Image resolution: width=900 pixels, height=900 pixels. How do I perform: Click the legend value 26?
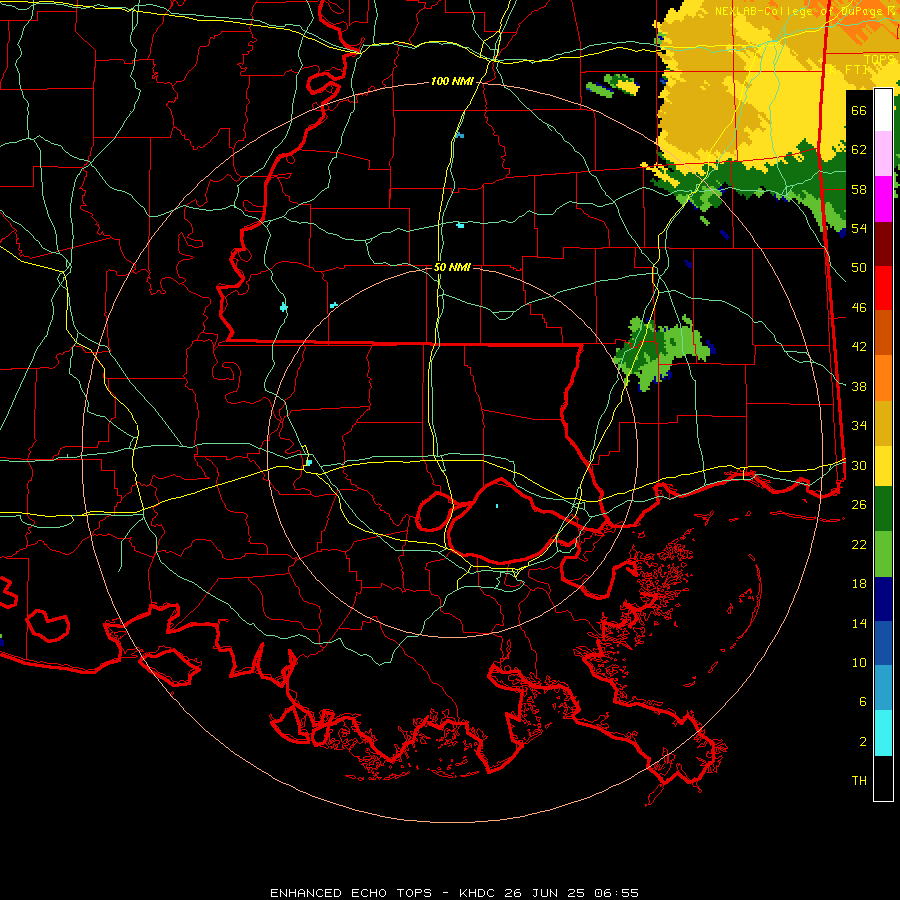click(x=859, y=505)
